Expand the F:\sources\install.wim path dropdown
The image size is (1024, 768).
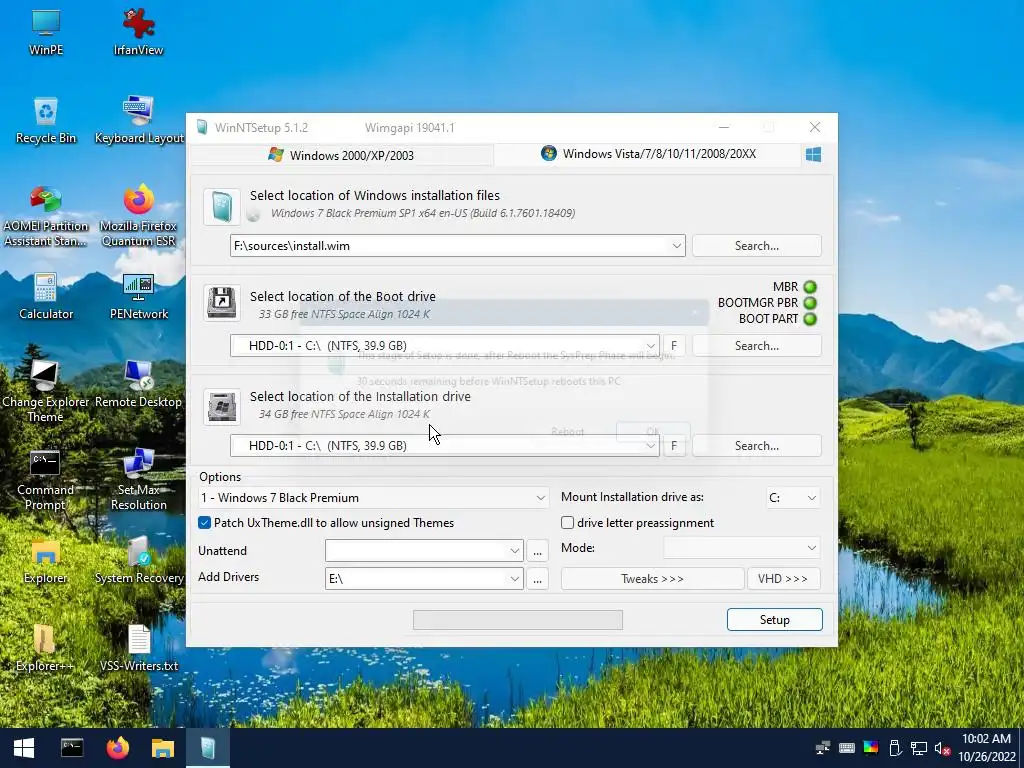coord(677,246)
